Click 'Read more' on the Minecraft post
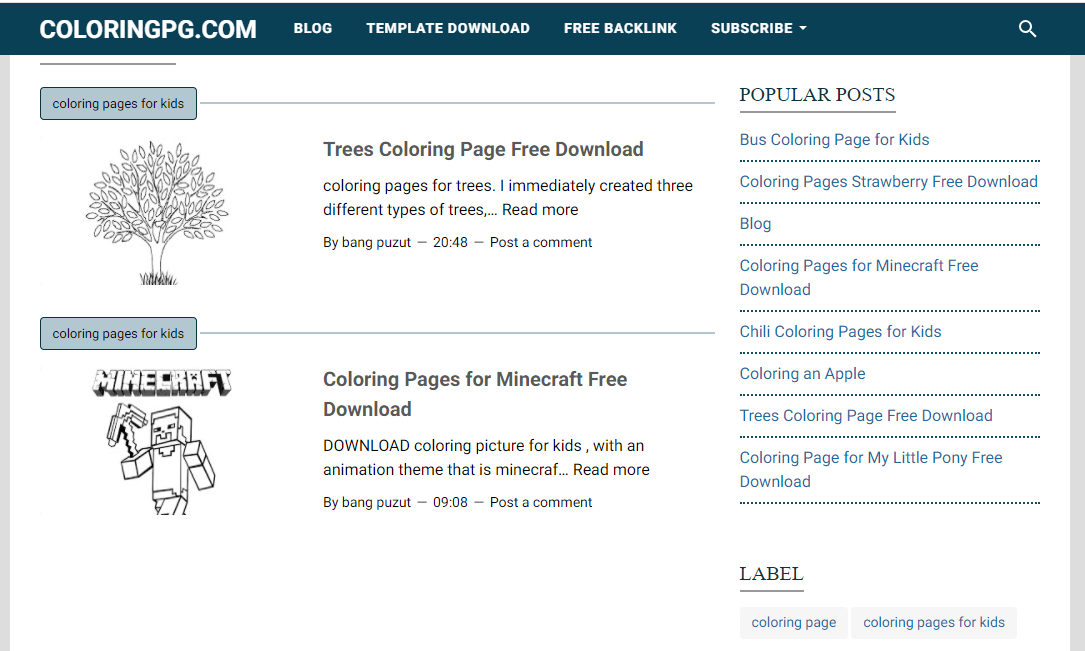The height and width of the screenshot is (651, 1085). pyautogui.click(x=611, y=470)
